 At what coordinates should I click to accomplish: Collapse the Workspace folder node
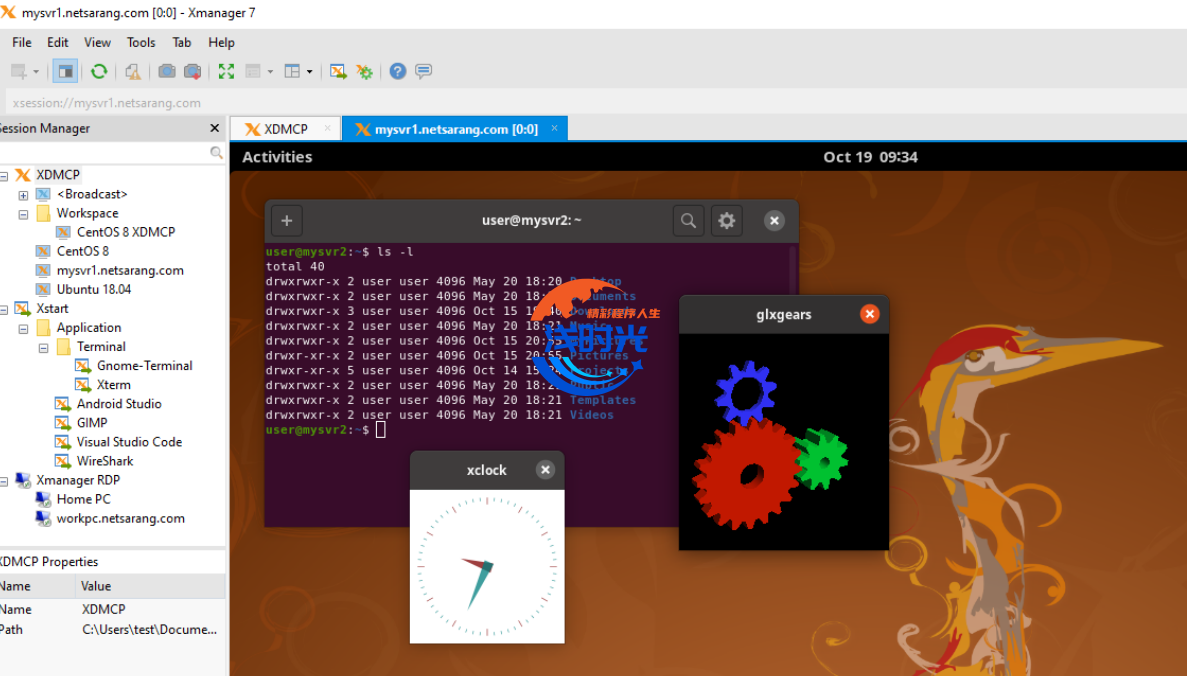coord(23,214)
